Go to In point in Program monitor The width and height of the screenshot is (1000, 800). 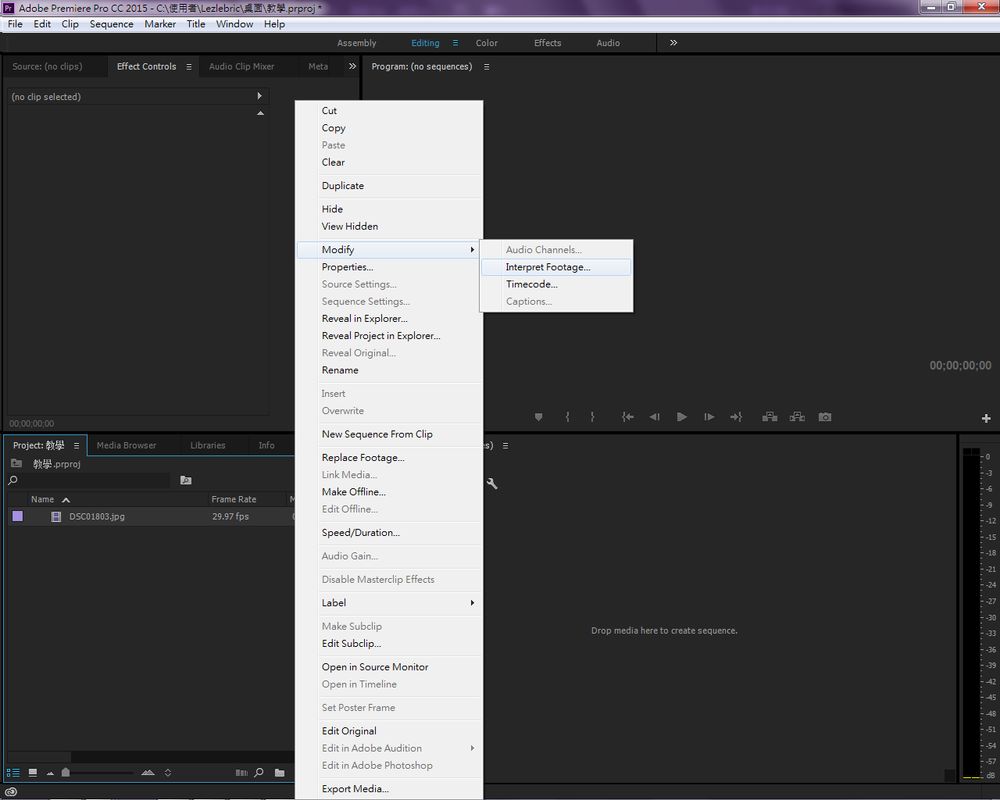point(628,417)
